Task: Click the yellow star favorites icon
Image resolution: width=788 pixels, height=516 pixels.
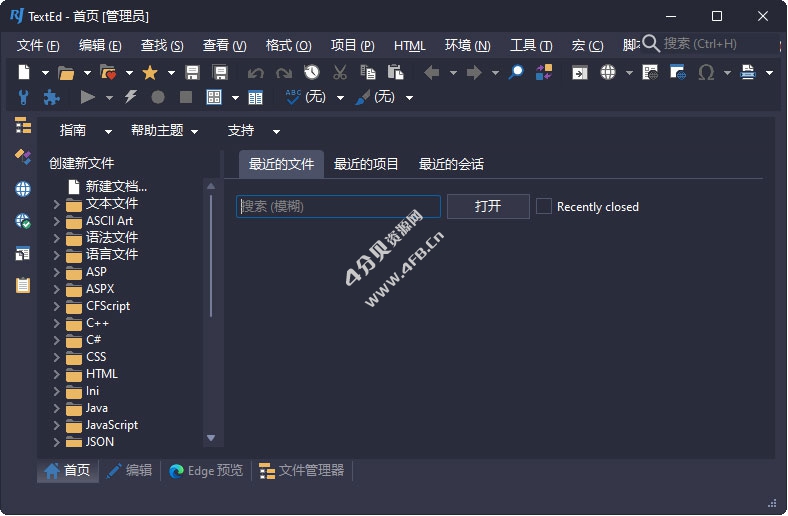Action: [150, 73]
